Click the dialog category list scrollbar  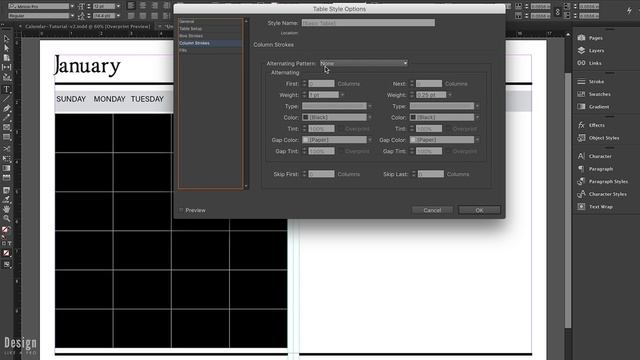[246, 104]
